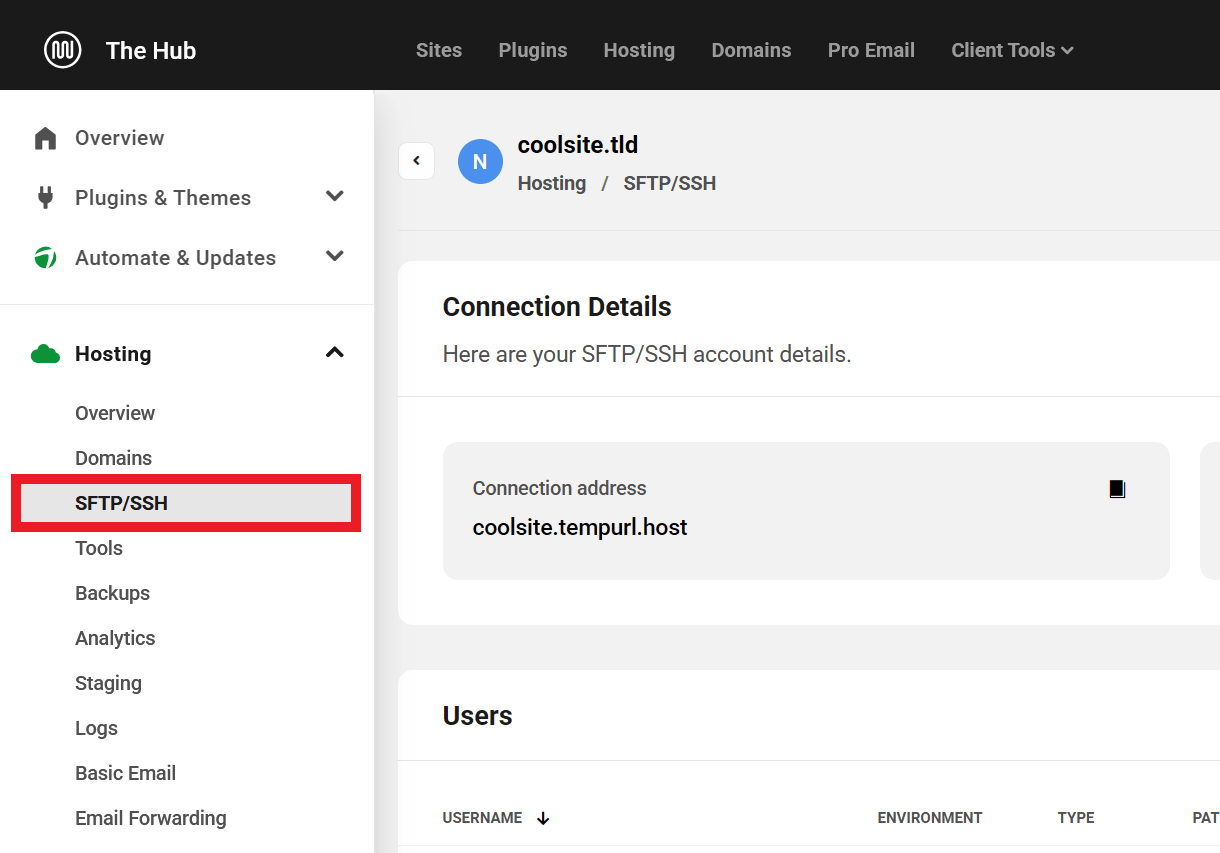Screen dimensions: 1220x853
Task: Click the Hosting cloud icon
Action: pos(45,354)
